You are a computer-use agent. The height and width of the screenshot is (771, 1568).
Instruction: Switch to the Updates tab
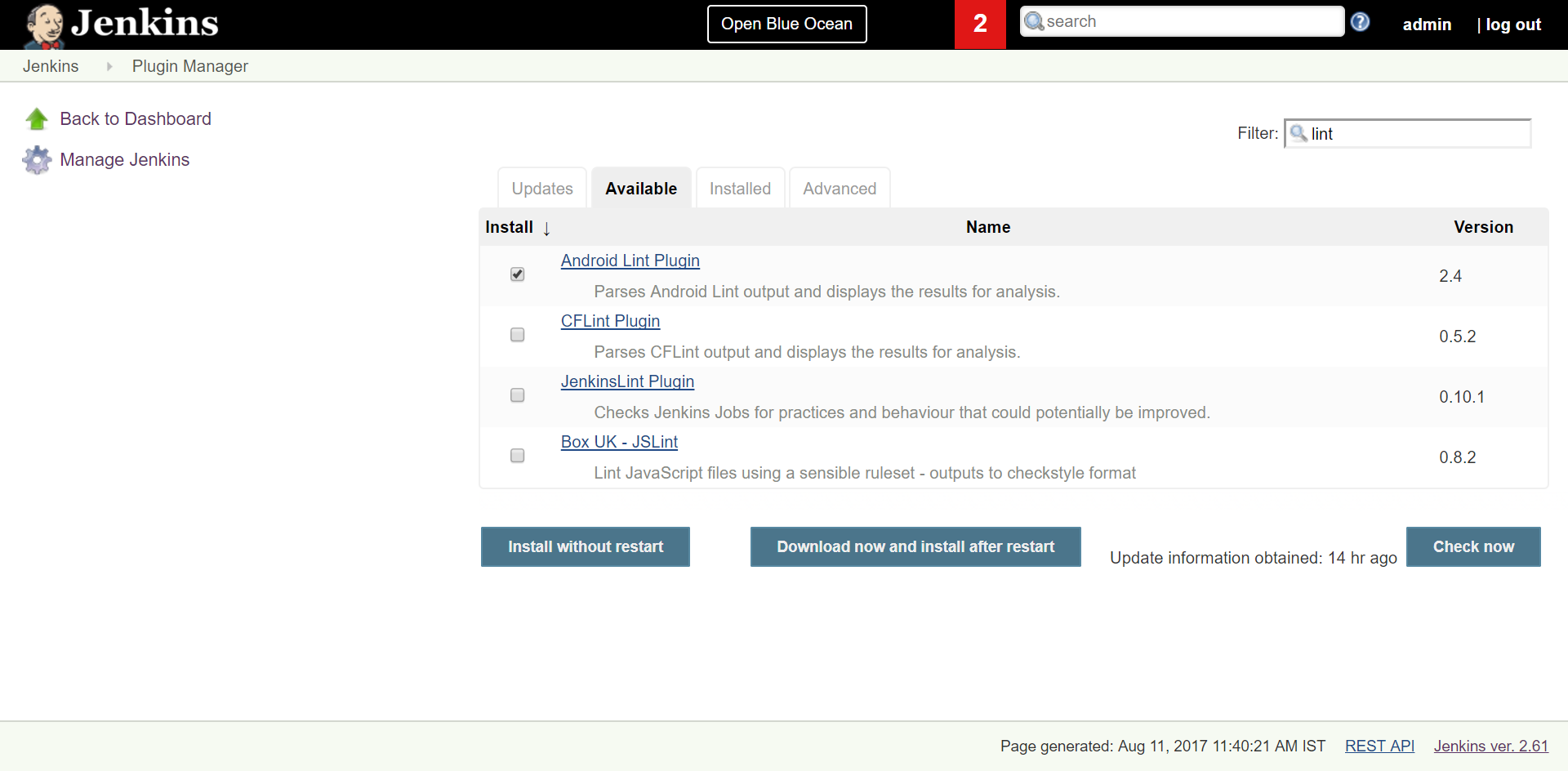542,189
